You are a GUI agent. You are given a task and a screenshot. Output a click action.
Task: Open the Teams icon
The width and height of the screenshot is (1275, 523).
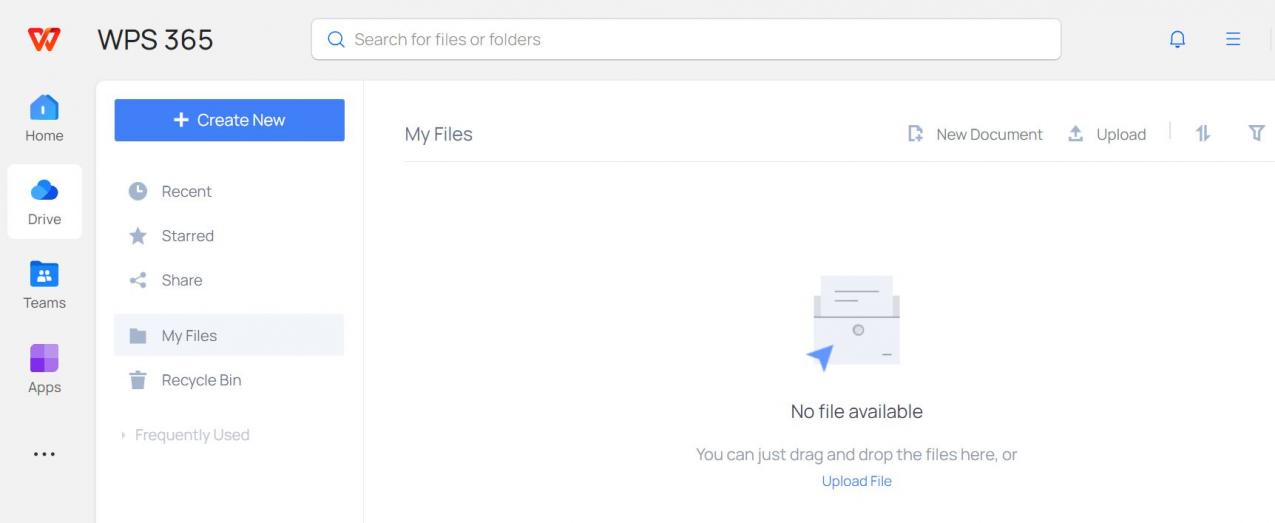[x=44, y=274]
